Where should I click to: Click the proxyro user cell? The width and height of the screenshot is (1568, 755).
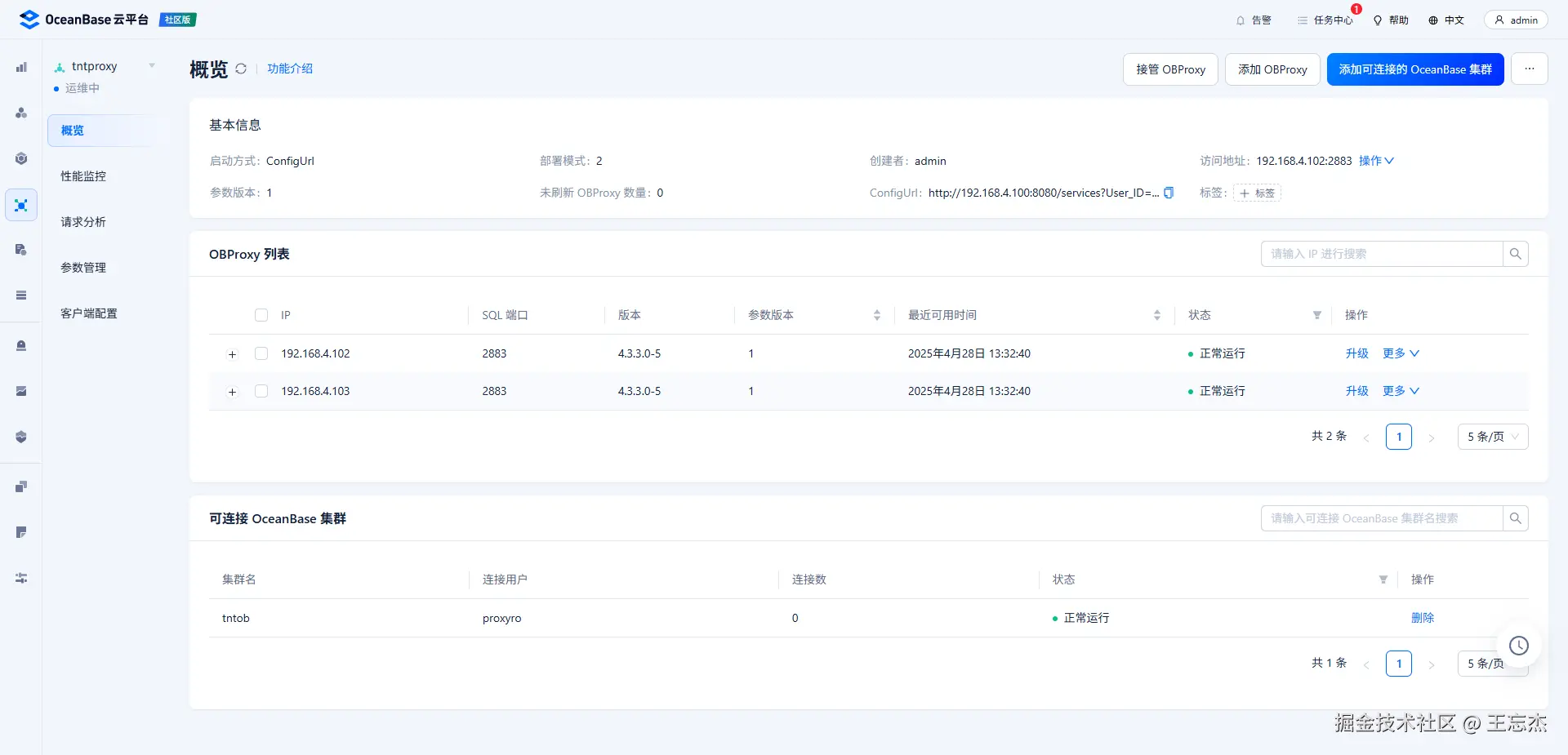click(x=501, y=618)
